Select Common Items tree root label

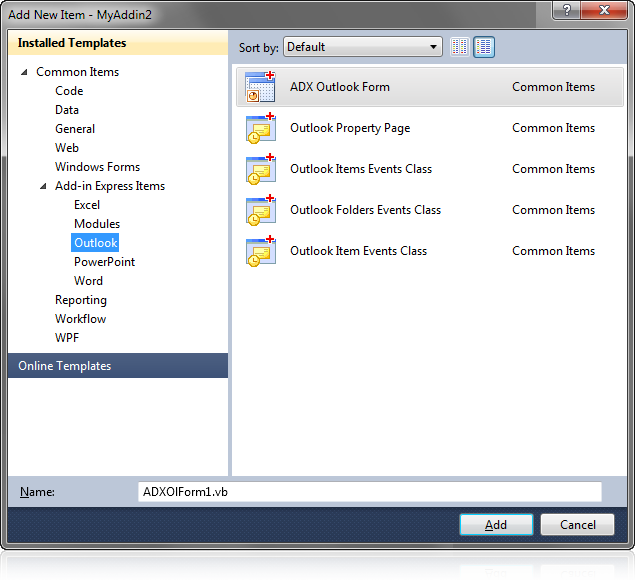[77, 72]
